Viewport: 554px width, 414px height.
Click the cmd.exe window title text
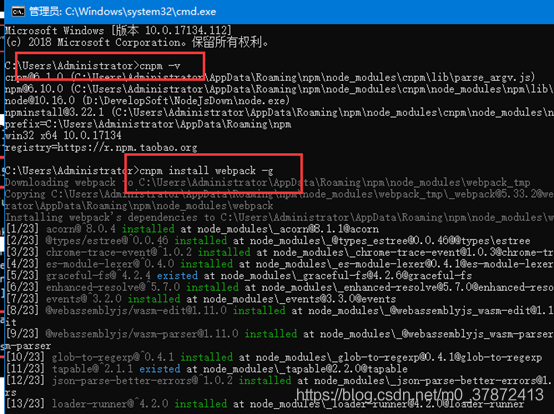123,12
